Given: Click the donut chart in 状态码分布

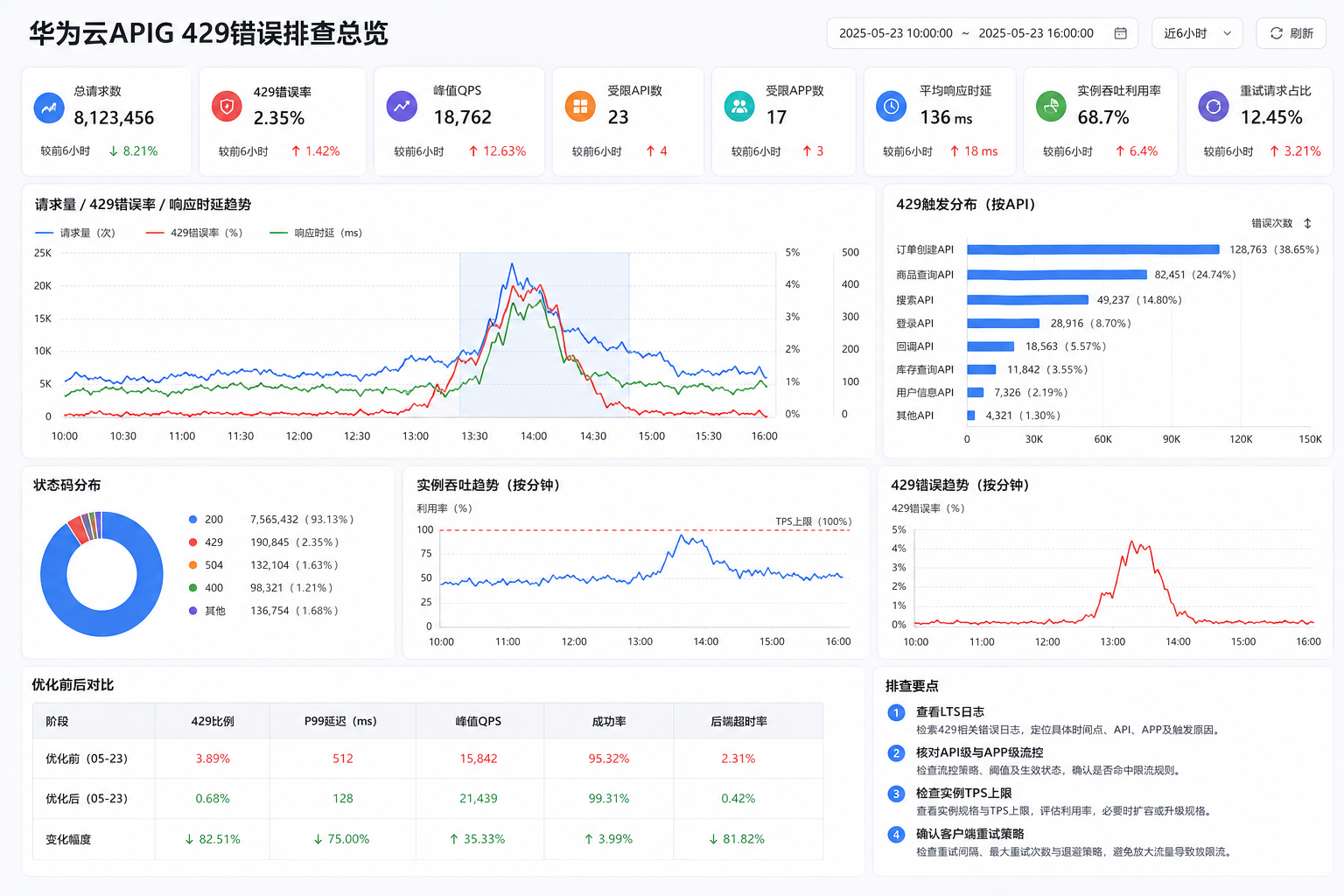Looking at the screenshot, I should (x=101, y=574).
